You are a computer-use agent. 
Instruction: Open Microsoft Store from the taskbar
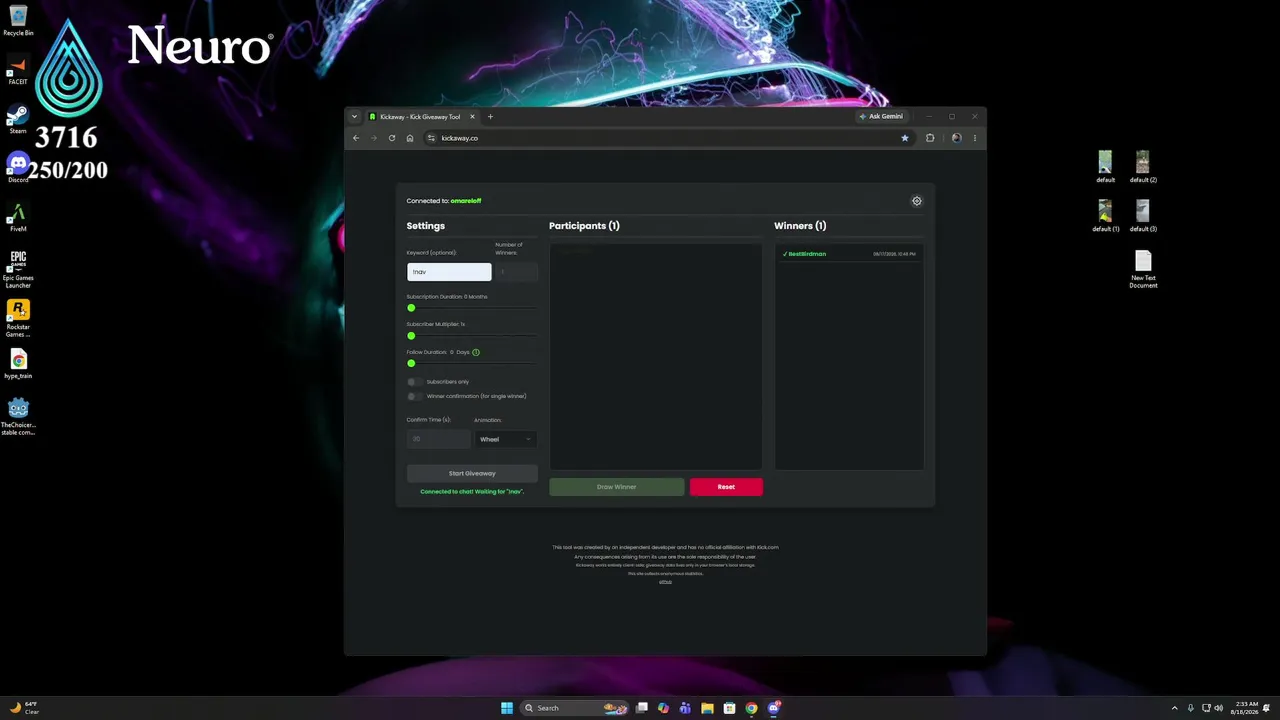(x=729, y=708)
